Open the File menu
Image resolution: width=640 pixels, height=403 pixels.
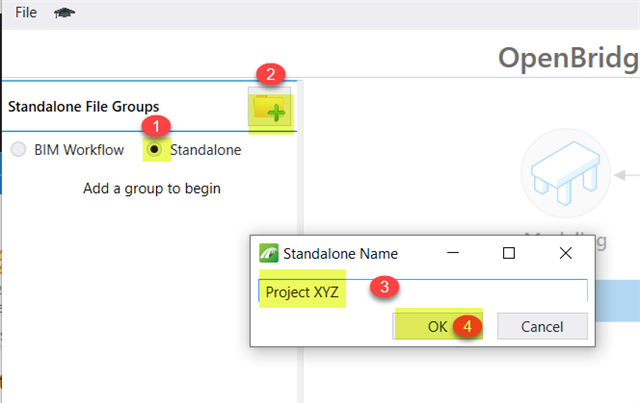[x=26, y=13]
